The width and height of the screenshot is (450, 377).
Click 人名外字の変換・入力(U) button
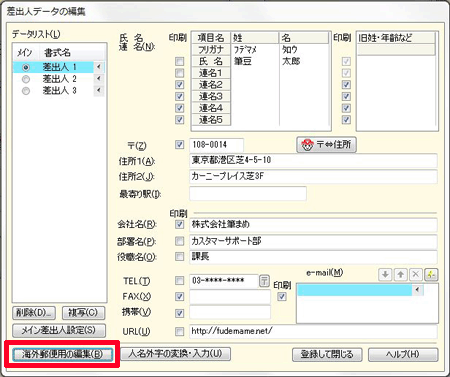point(175,354)
